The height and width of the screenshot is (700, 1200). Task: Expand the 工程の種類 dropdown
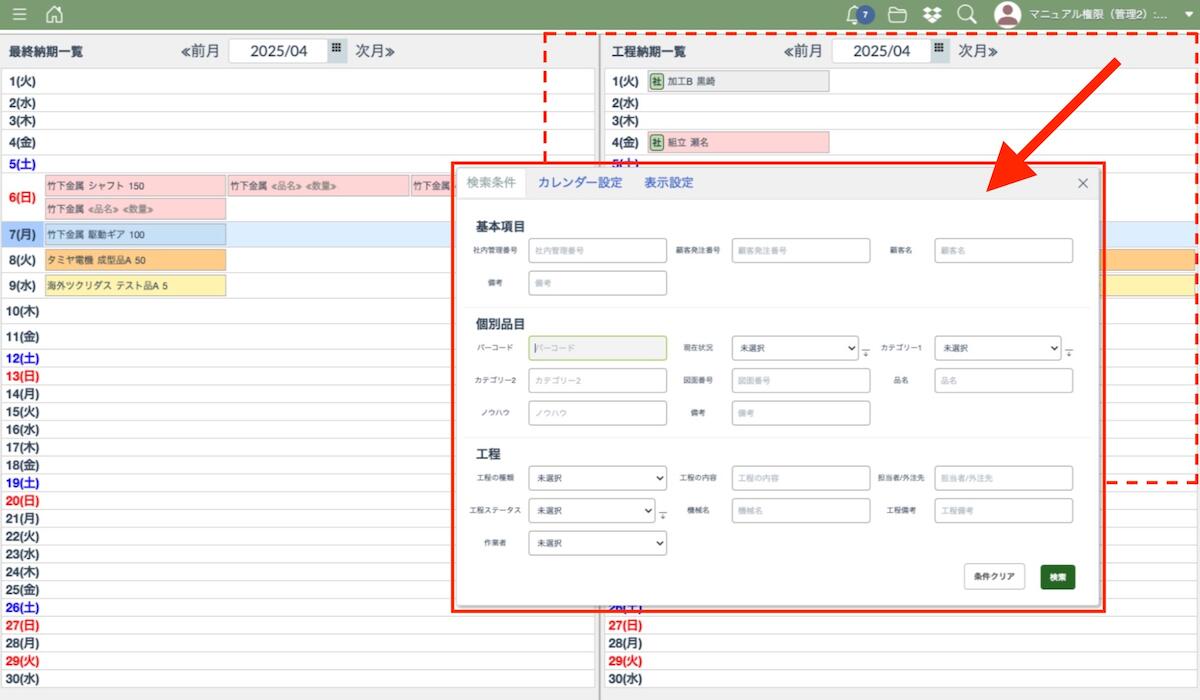click(x=597, y=479)
